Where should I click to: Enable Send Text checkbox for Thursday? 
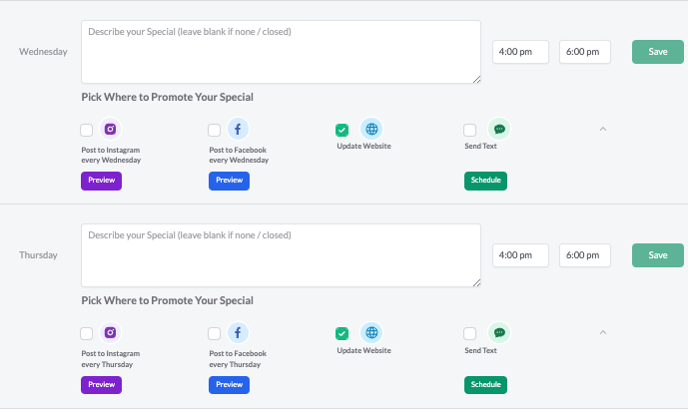(x=469, y=334)
